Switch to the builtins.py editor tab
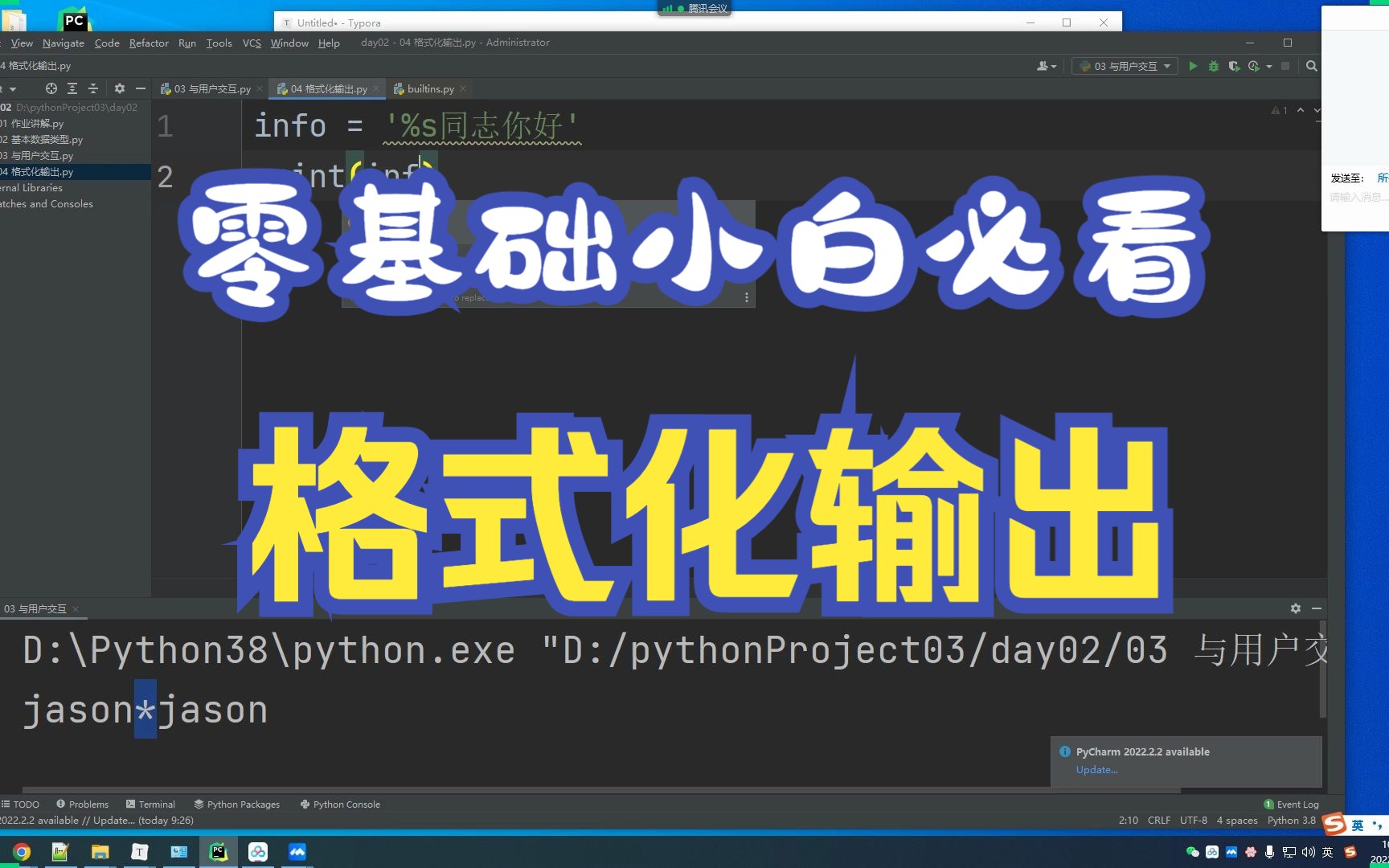The height and width of the screenshot is (868, 1389). (x=430, y=88)
